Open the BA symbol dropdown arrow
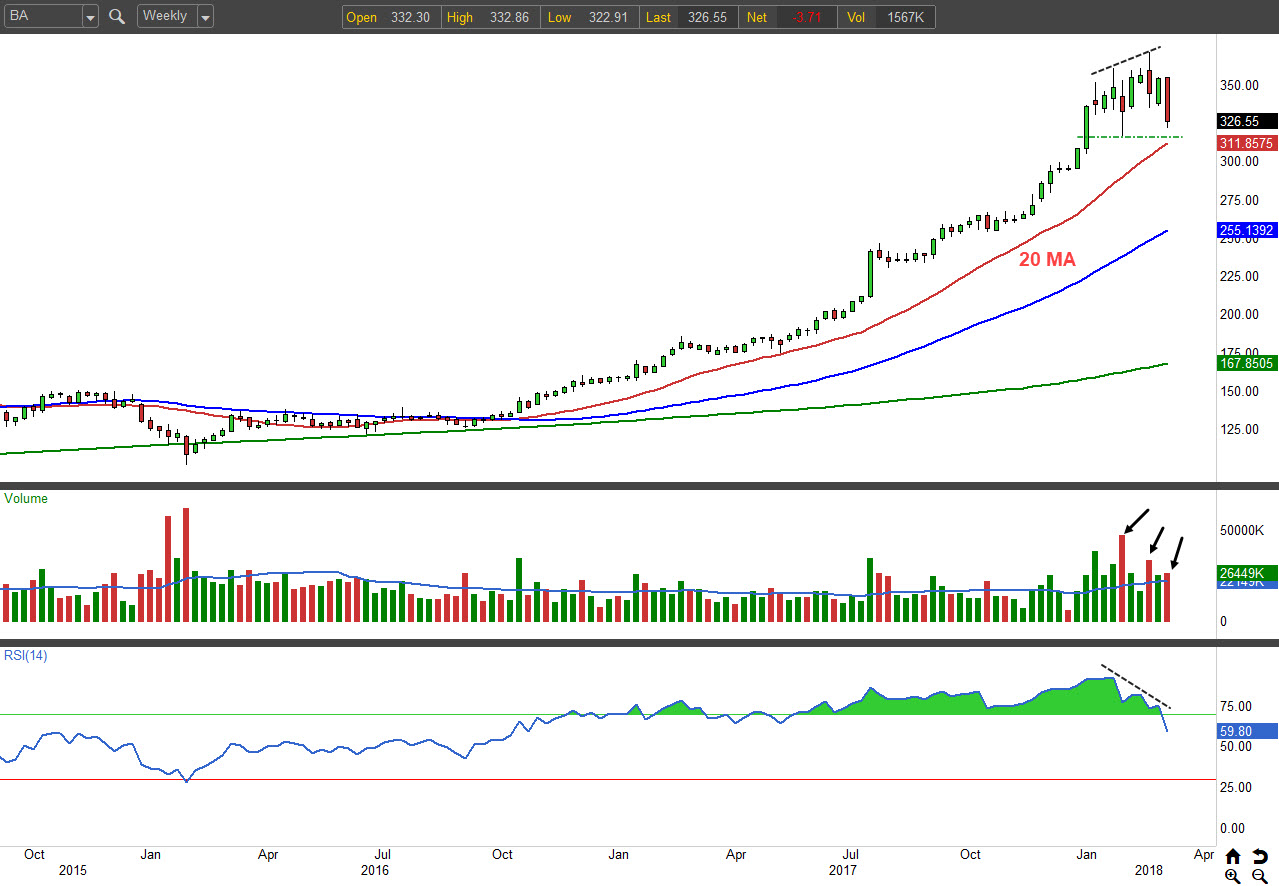The width and height of the screenshot is (1279, 886). (x=90, y=17)
